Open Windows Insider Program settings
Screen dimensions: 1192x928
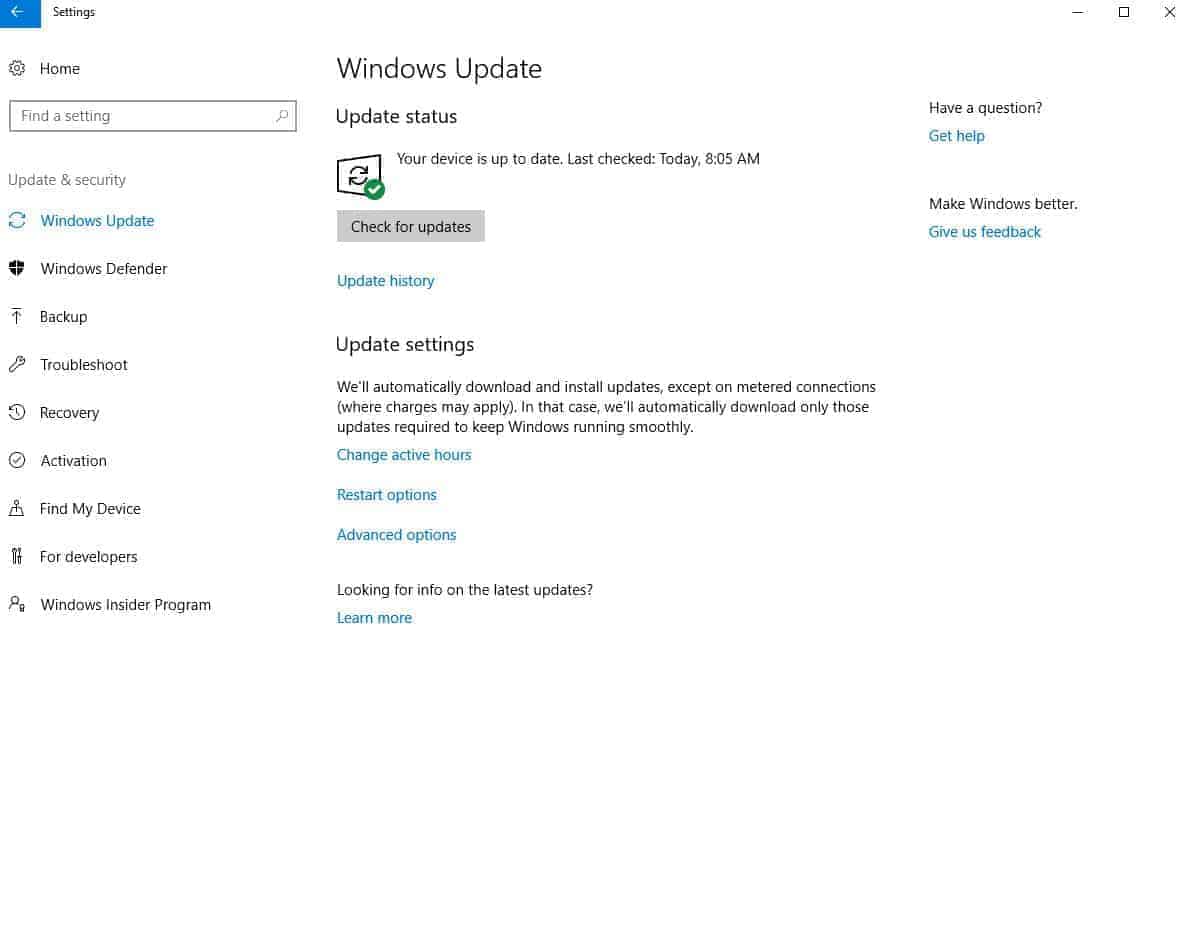pyautogui.click(x=125, y=604)
